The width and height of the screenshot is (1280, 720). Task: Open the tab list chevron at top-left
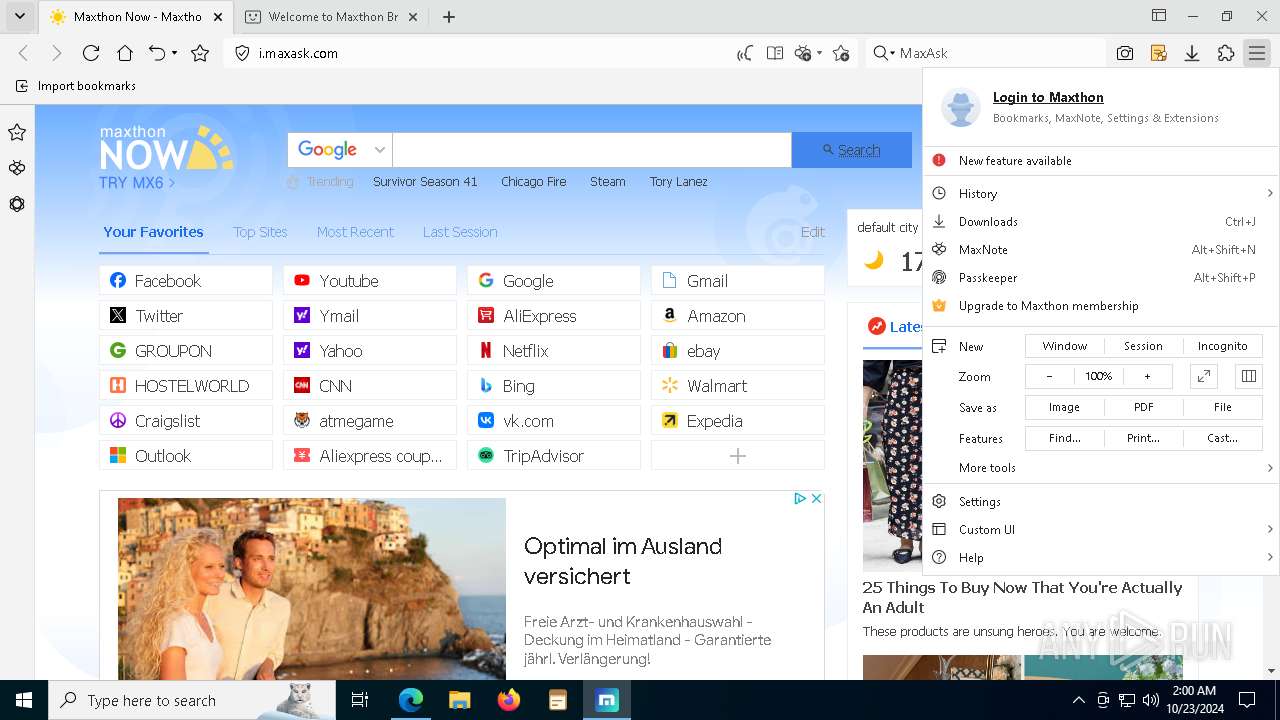point(19,16)
